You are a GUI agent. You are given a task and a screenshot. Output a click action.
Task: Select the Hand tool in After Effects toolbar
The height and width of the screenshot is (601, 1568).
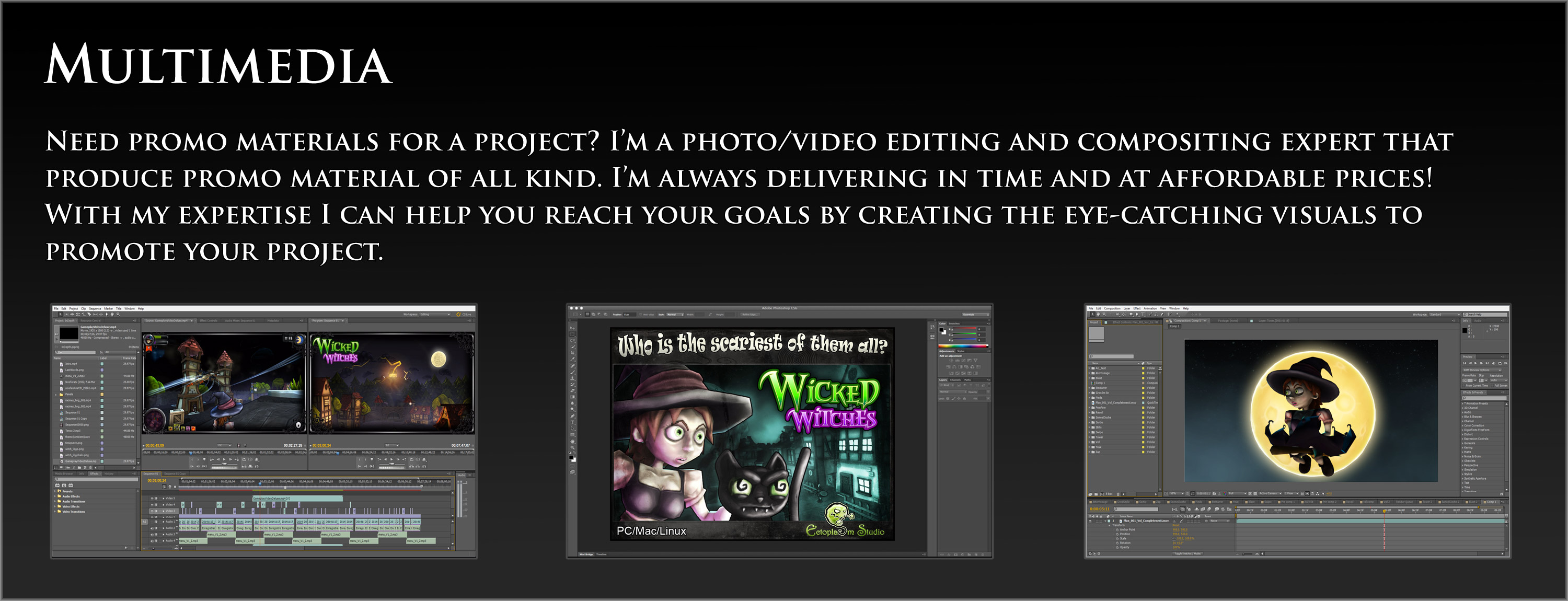(x=1099, y=314)
